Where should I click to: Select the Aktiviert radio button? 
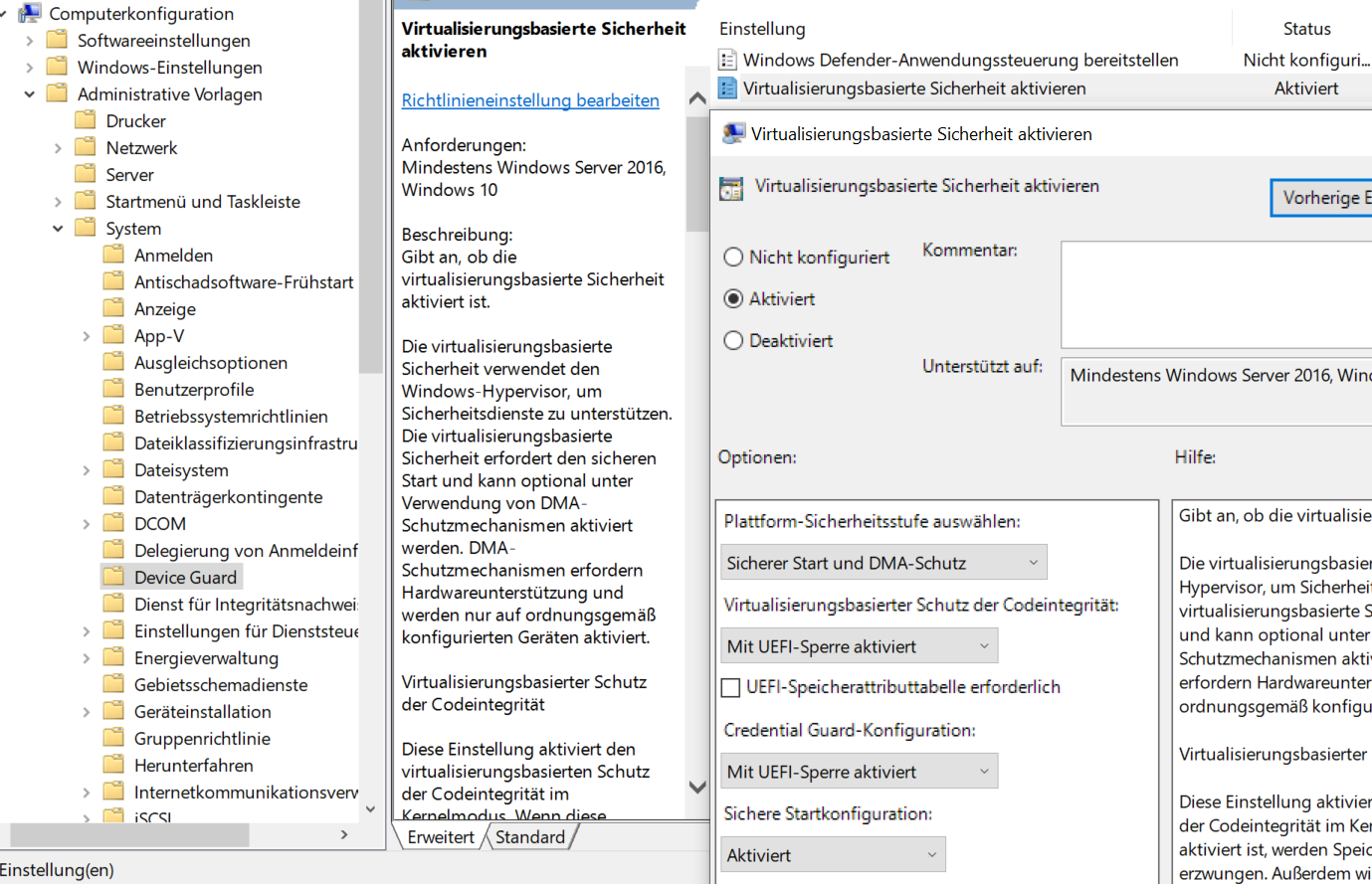733,298
